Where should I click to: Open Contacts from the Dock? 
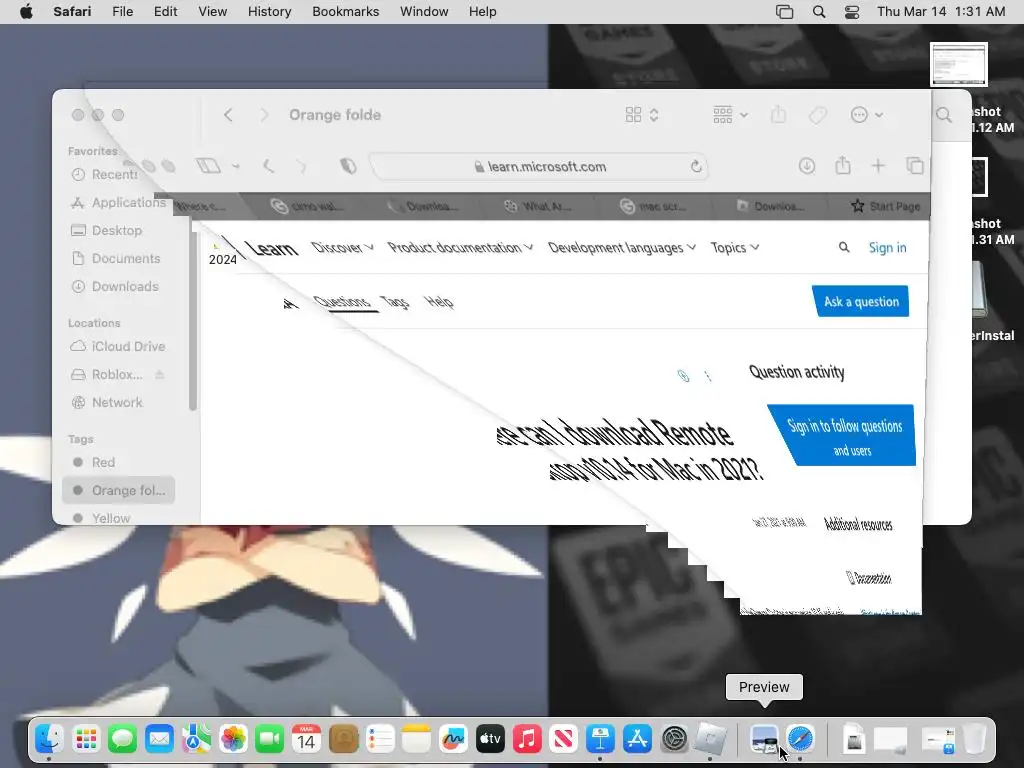(344, 739)
